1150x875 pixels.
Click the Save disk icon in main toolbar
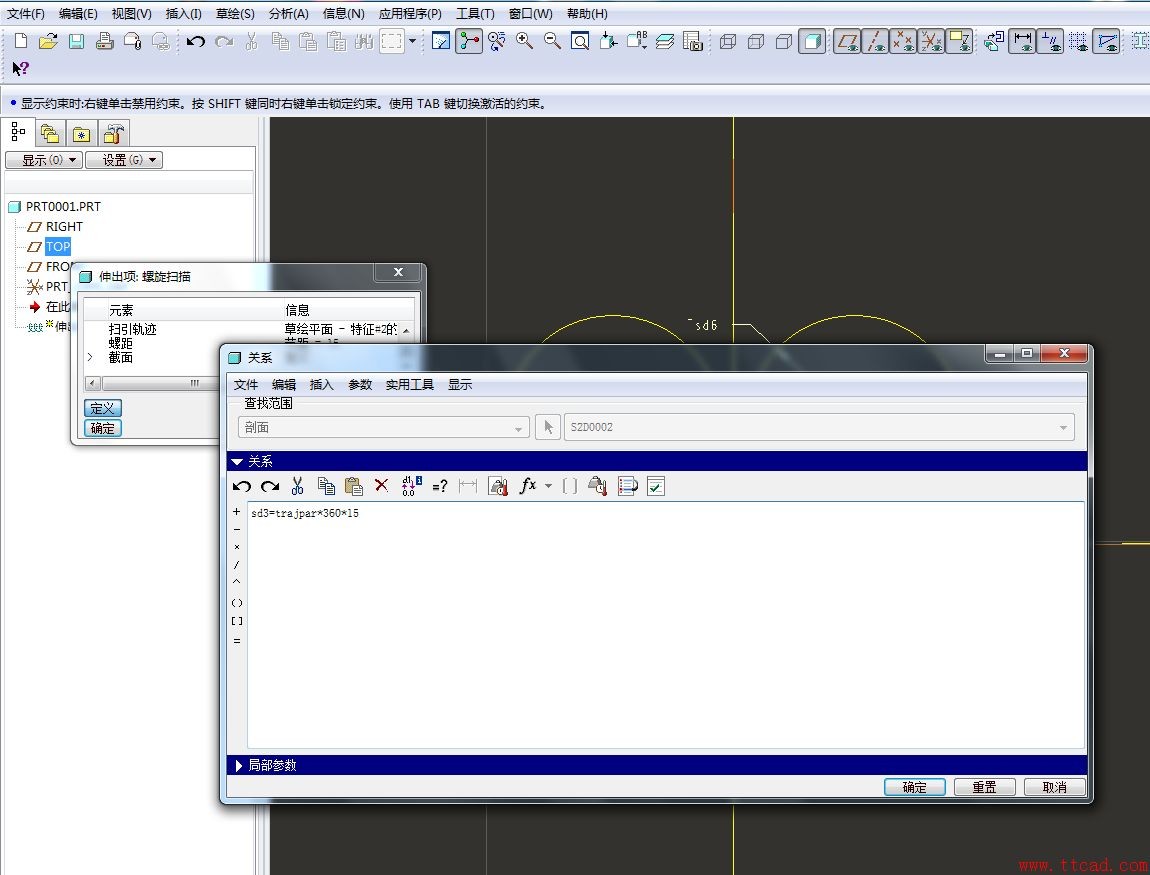pyautogui.click(x=76, y=41)
